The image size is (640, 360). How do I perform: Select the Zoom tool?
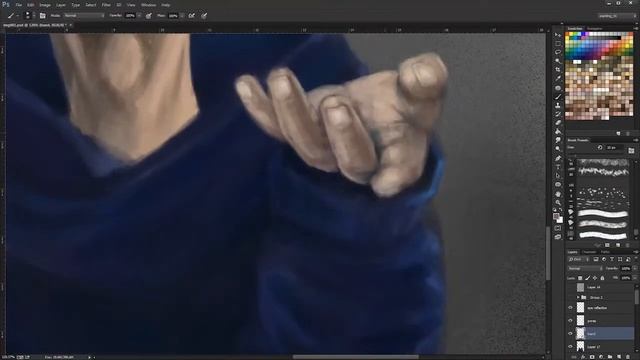(558, 202)
